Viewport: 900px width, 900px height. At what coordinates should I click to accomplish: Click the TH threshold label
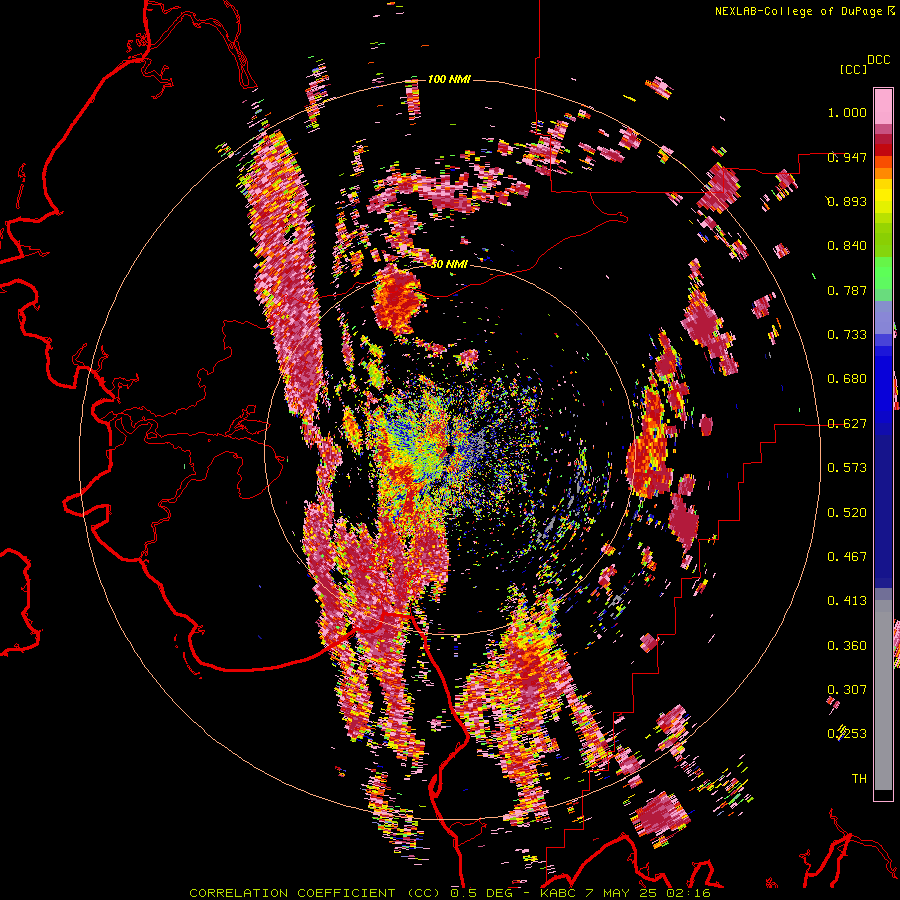point(859,779)
